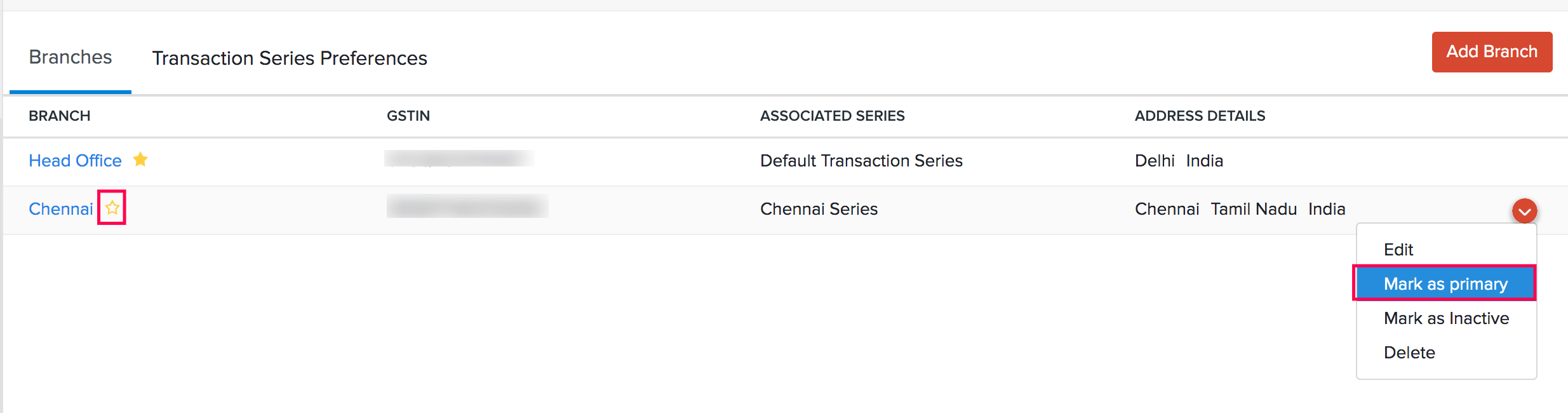
Task: Select Mark as Inactive option
Action: [1446, 318]
